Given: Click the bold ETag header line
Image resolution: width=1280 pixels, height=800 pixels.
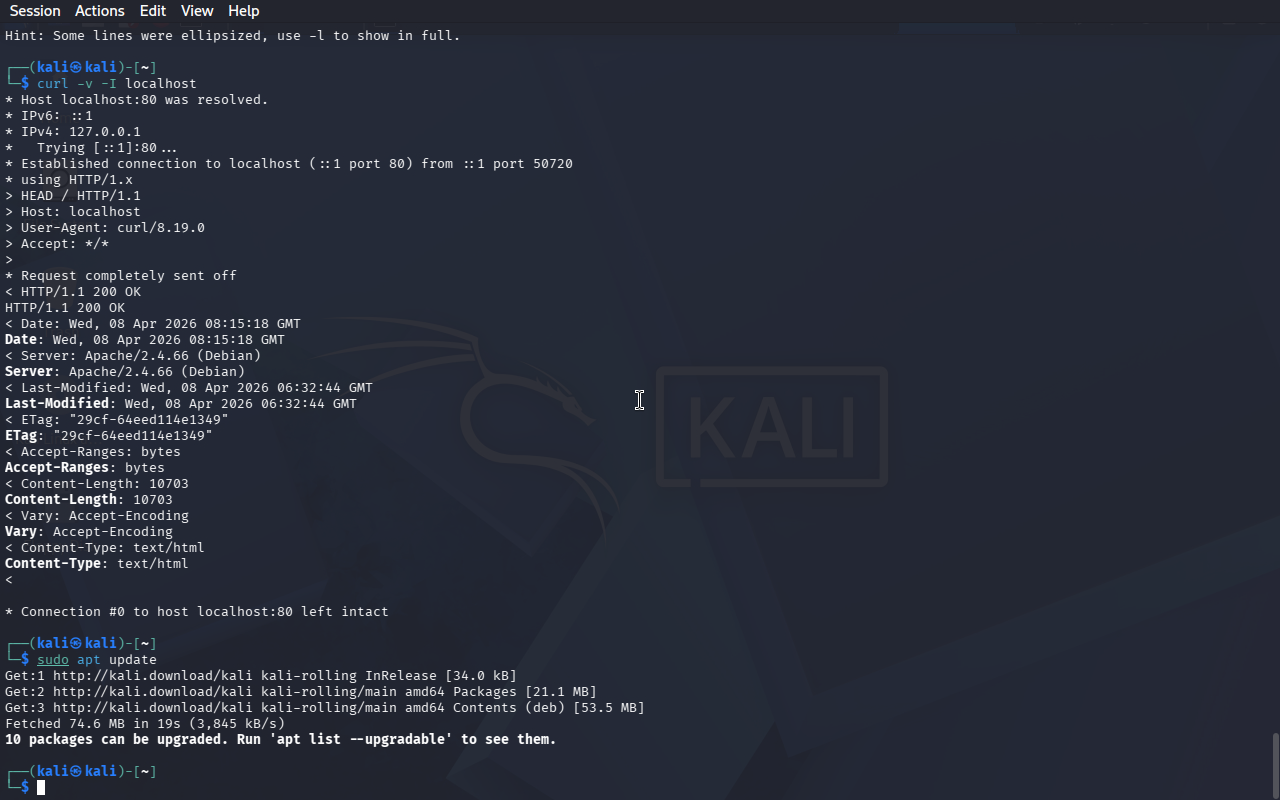Looking at the screenshot, I should tap(109, 435).
